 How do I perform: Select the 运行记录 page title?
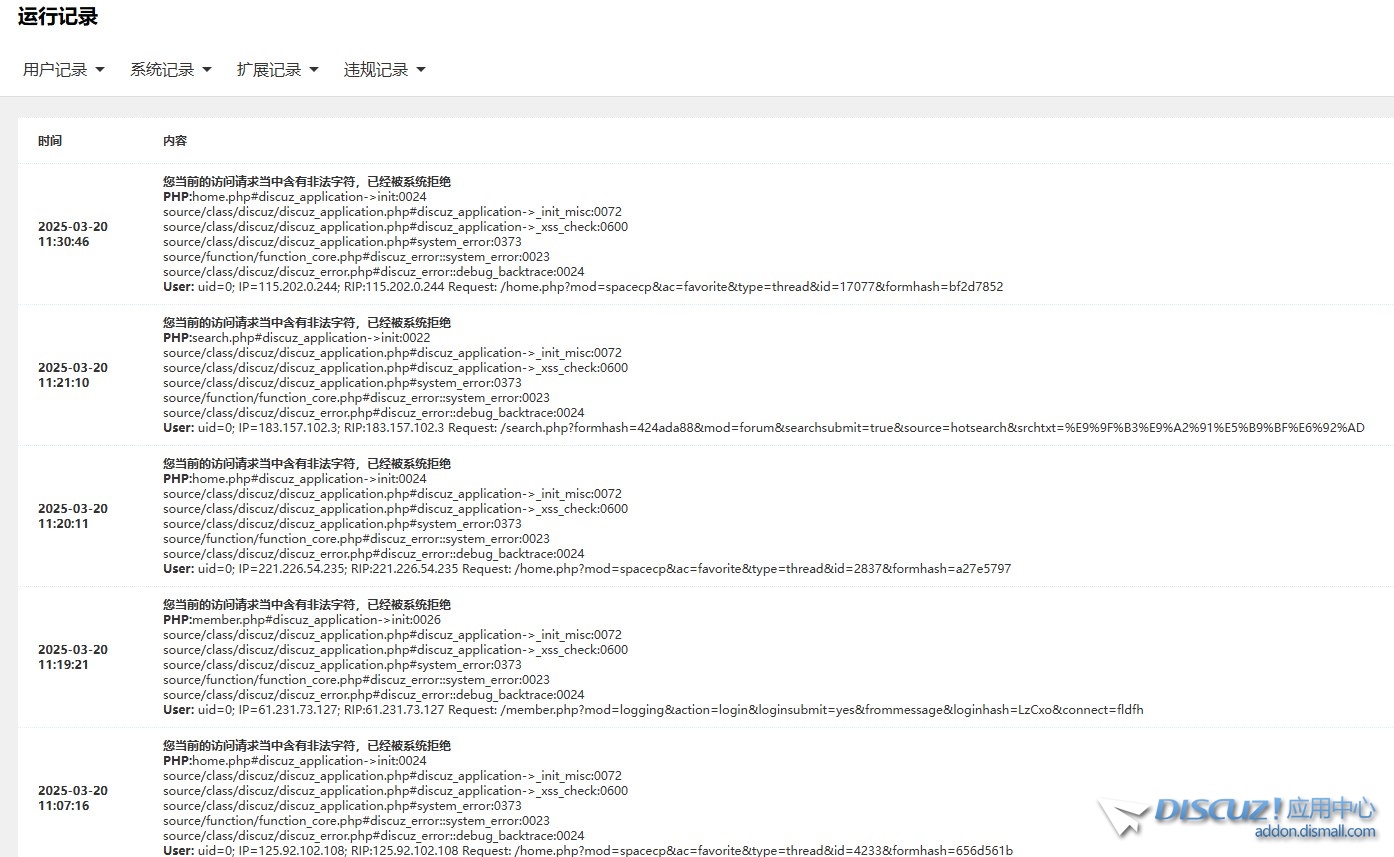click(x=58, y=17)
